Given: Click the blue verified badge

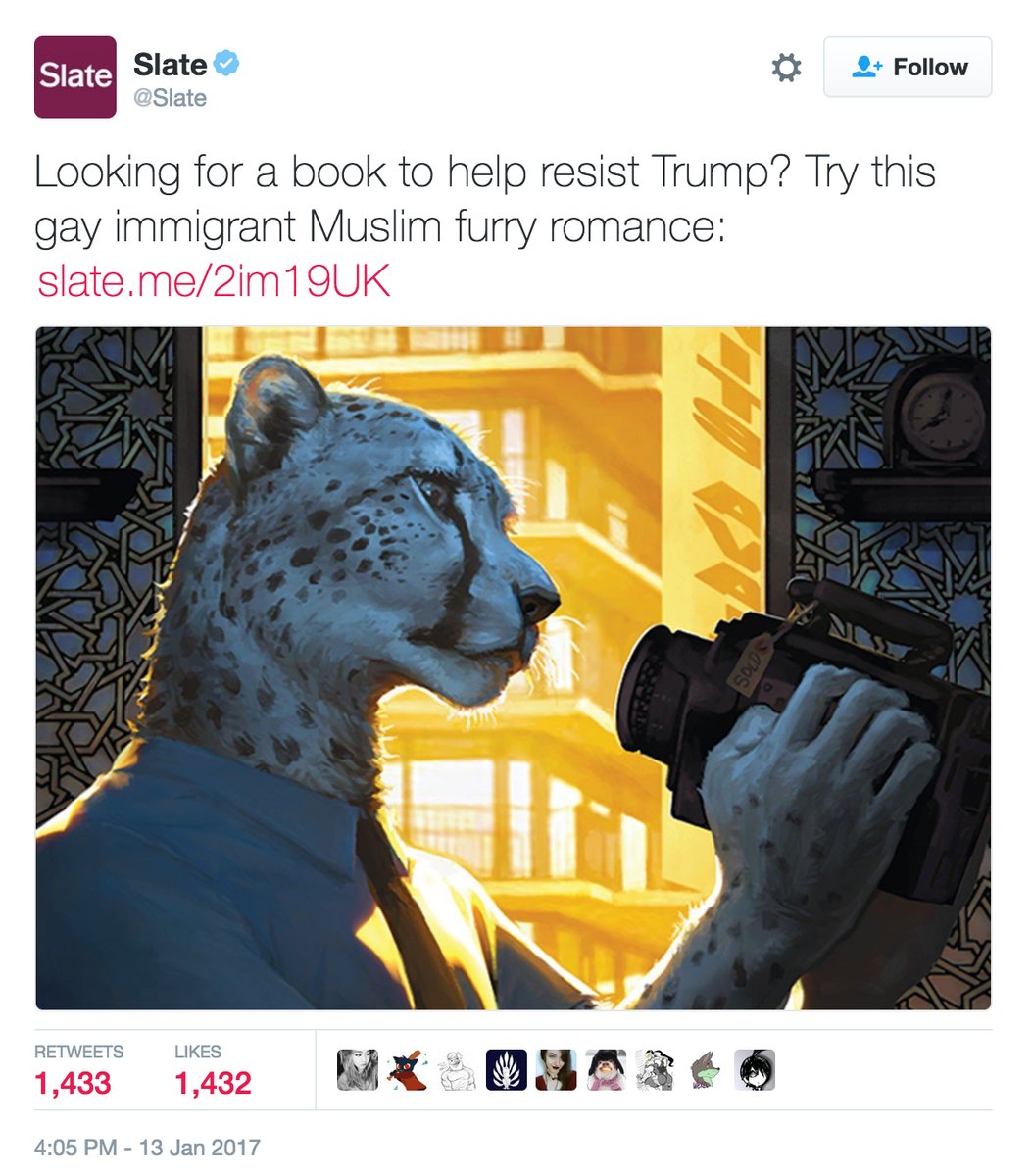Looking at the screenshot, I should (x=228, y=65).
